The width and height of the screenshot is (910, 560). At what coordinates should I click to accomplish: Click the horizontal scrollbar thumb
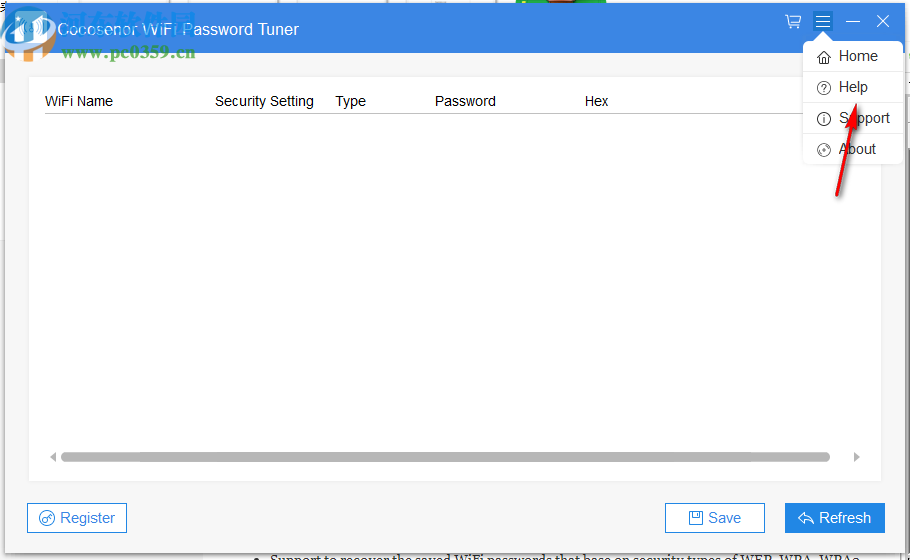tap(445, 457)
